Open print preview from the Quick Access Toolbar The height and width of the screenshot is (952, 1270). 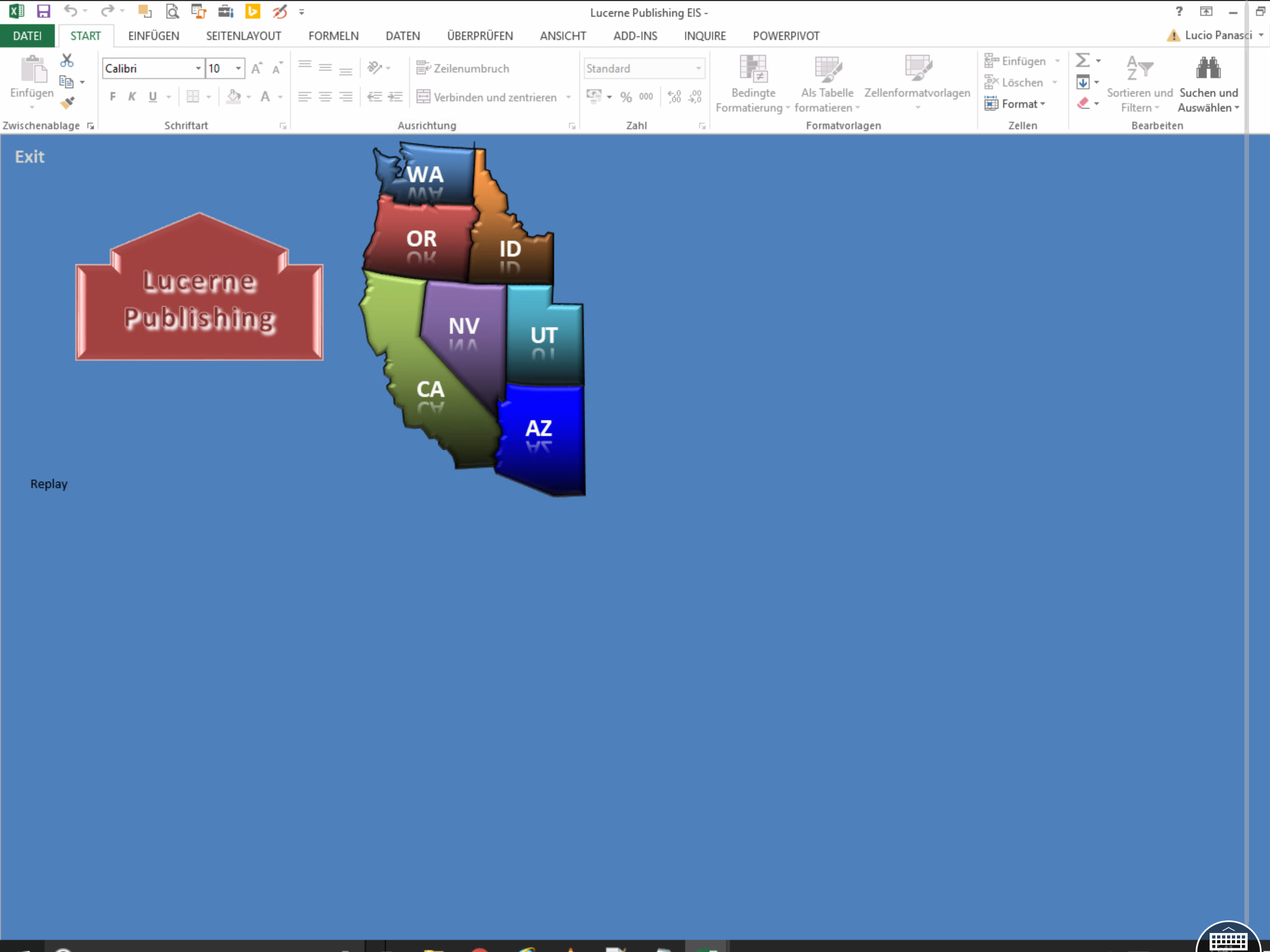(x=172, y=12)
